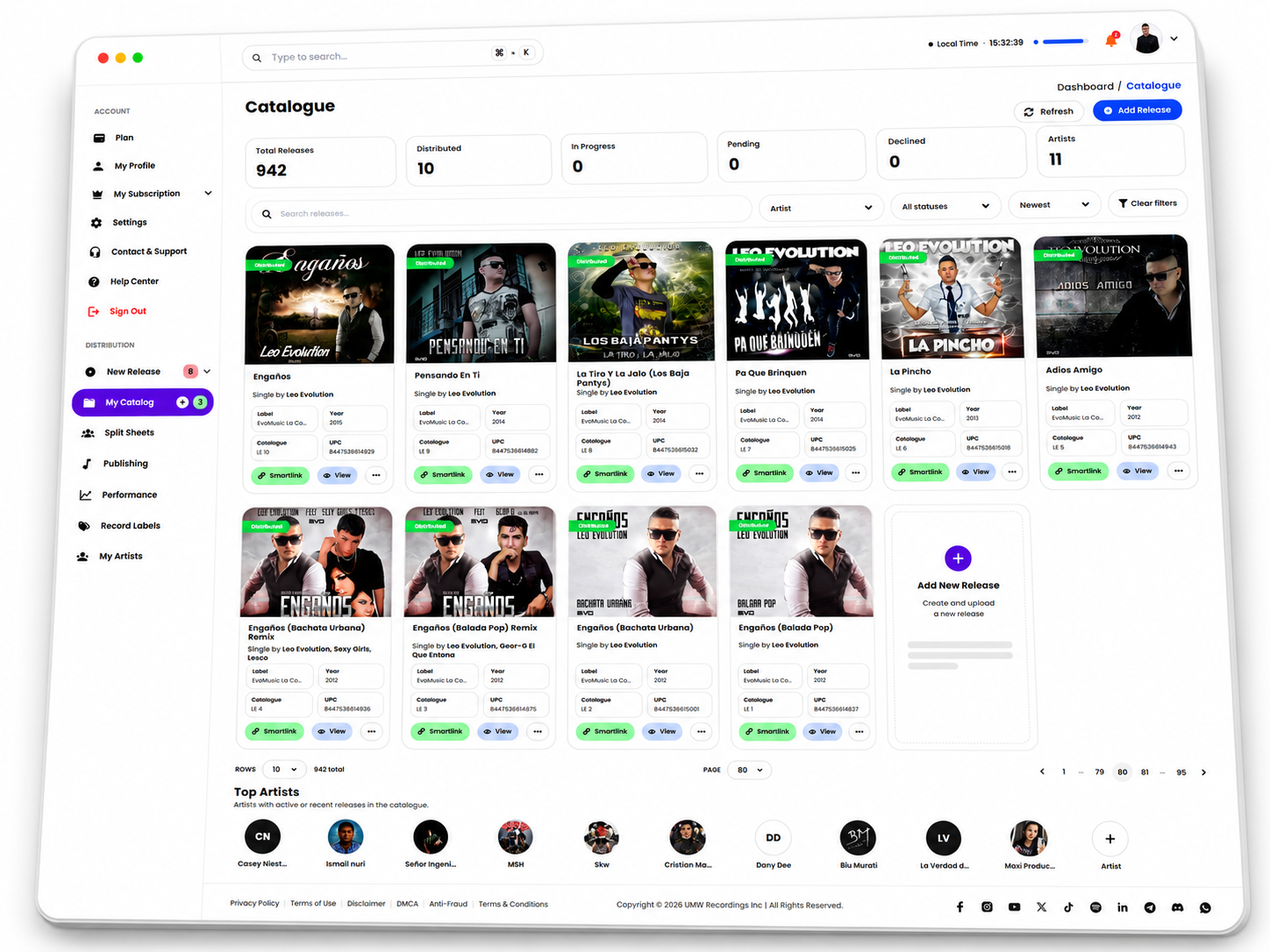Click the blue progress bar in header

pos(1063,41)
